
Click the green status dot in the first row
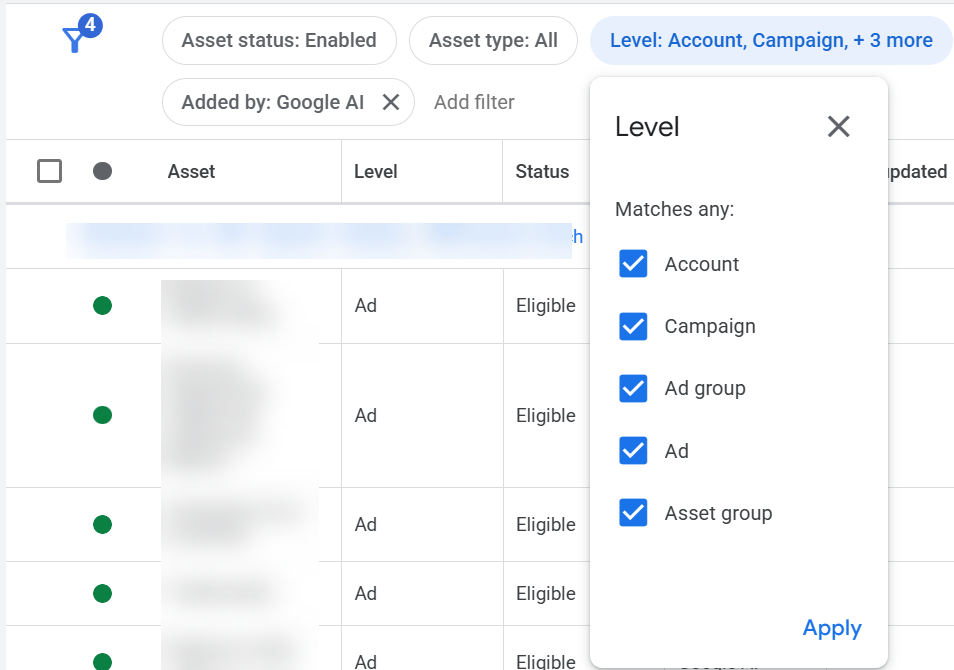pos(102,305)
